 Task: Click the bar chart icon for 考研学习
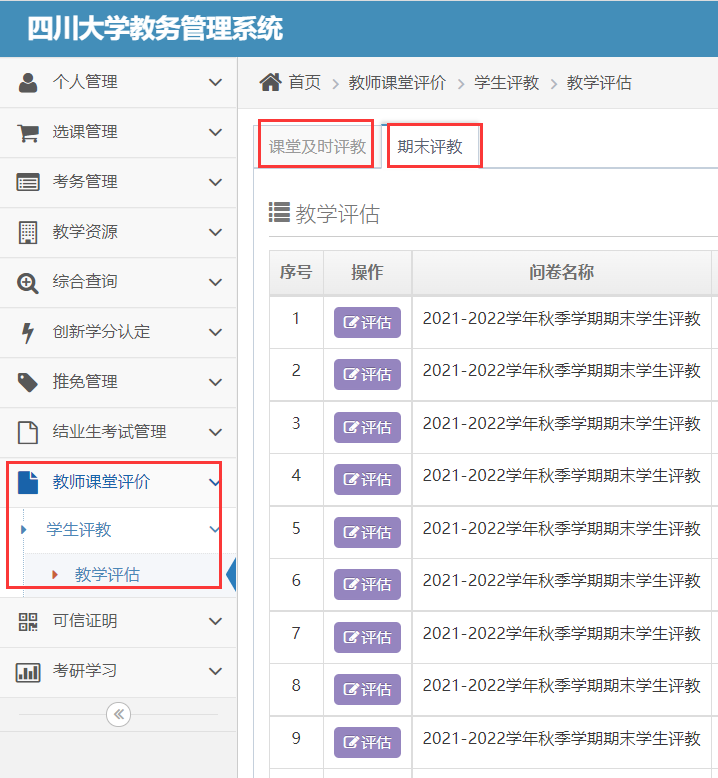28,671
